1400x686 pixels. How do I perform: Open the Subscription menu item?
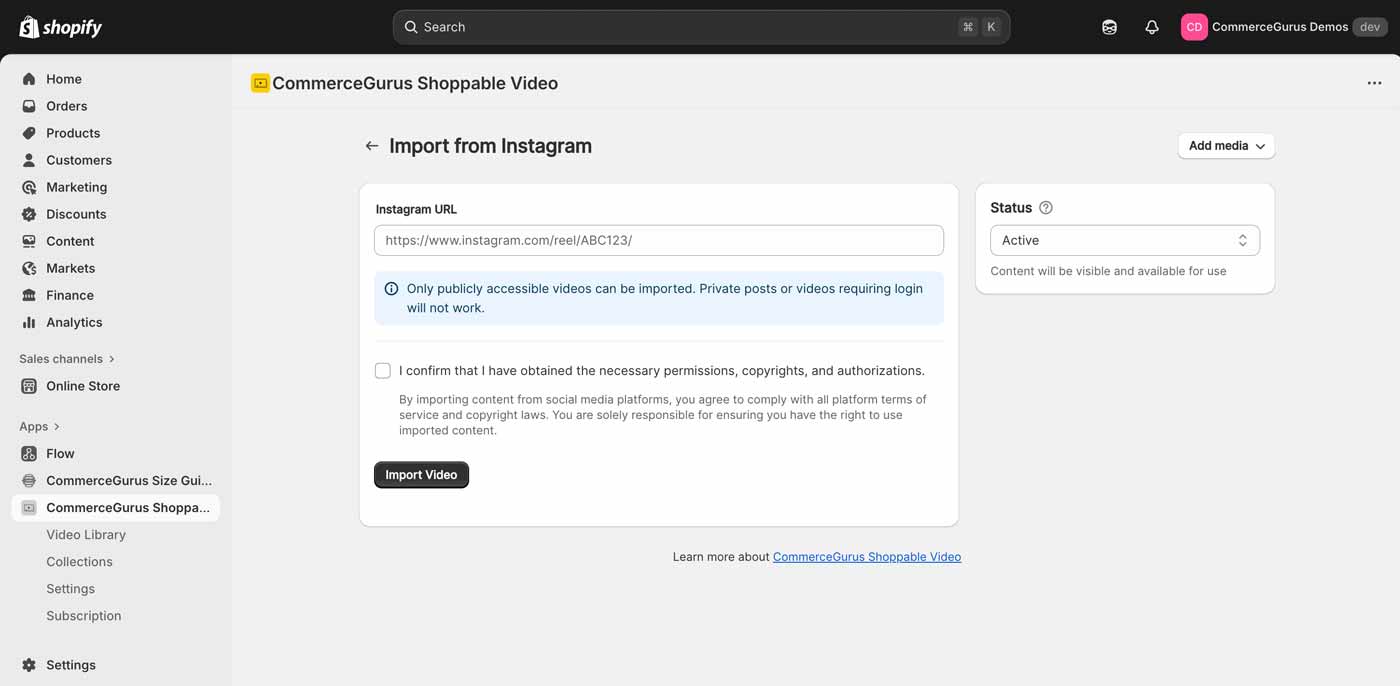83,615
